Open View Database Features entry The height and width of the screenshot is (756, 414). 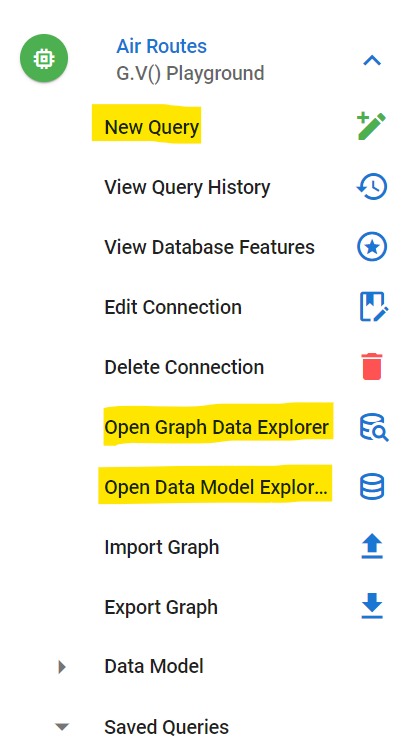point(210,247)
